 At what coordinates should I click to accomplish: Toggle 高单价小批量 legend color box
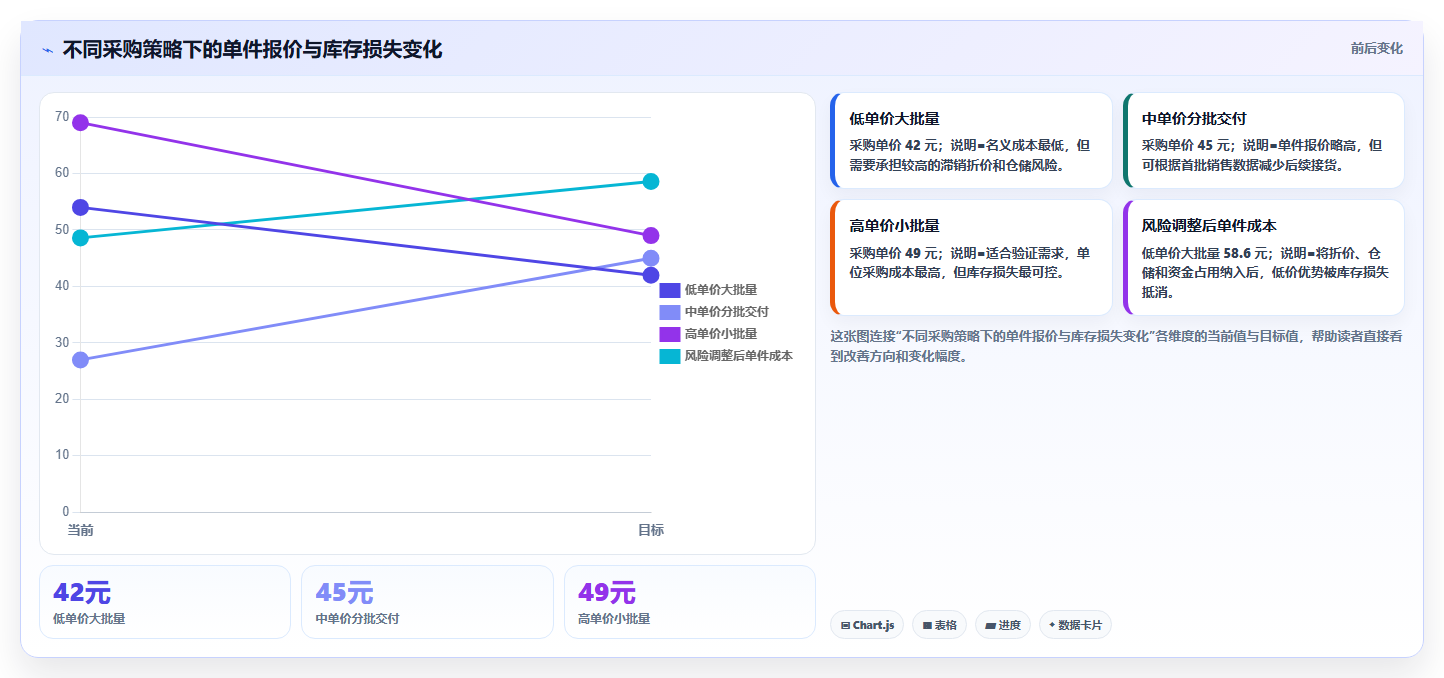[670, 334]
